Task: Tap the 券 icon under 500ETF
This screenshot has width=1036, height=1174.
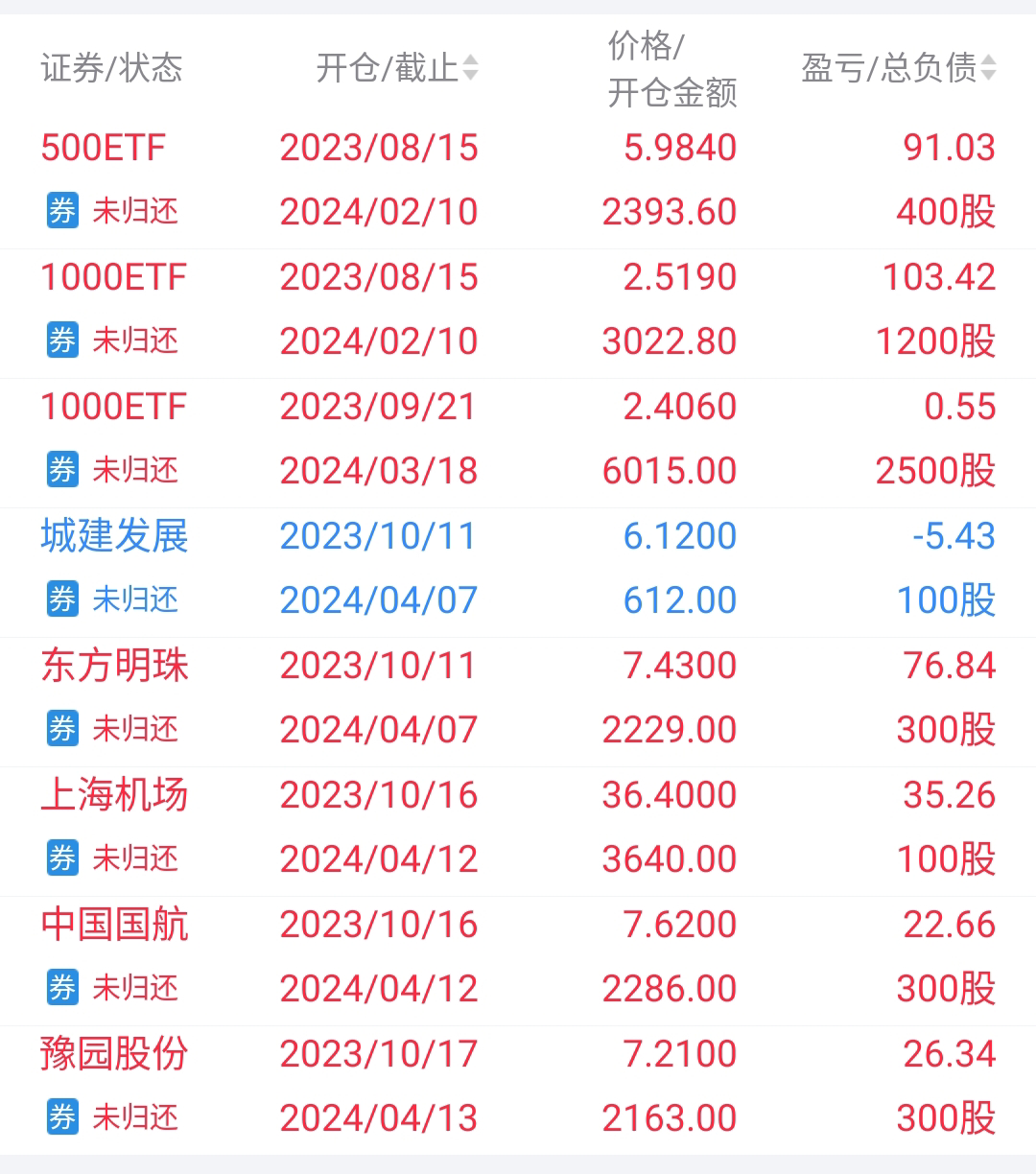Action: 62,211
